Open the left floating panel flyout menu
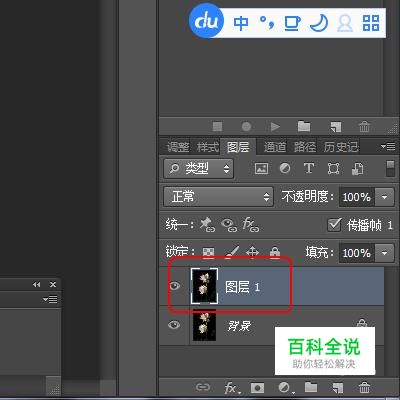 coord(50,299)
